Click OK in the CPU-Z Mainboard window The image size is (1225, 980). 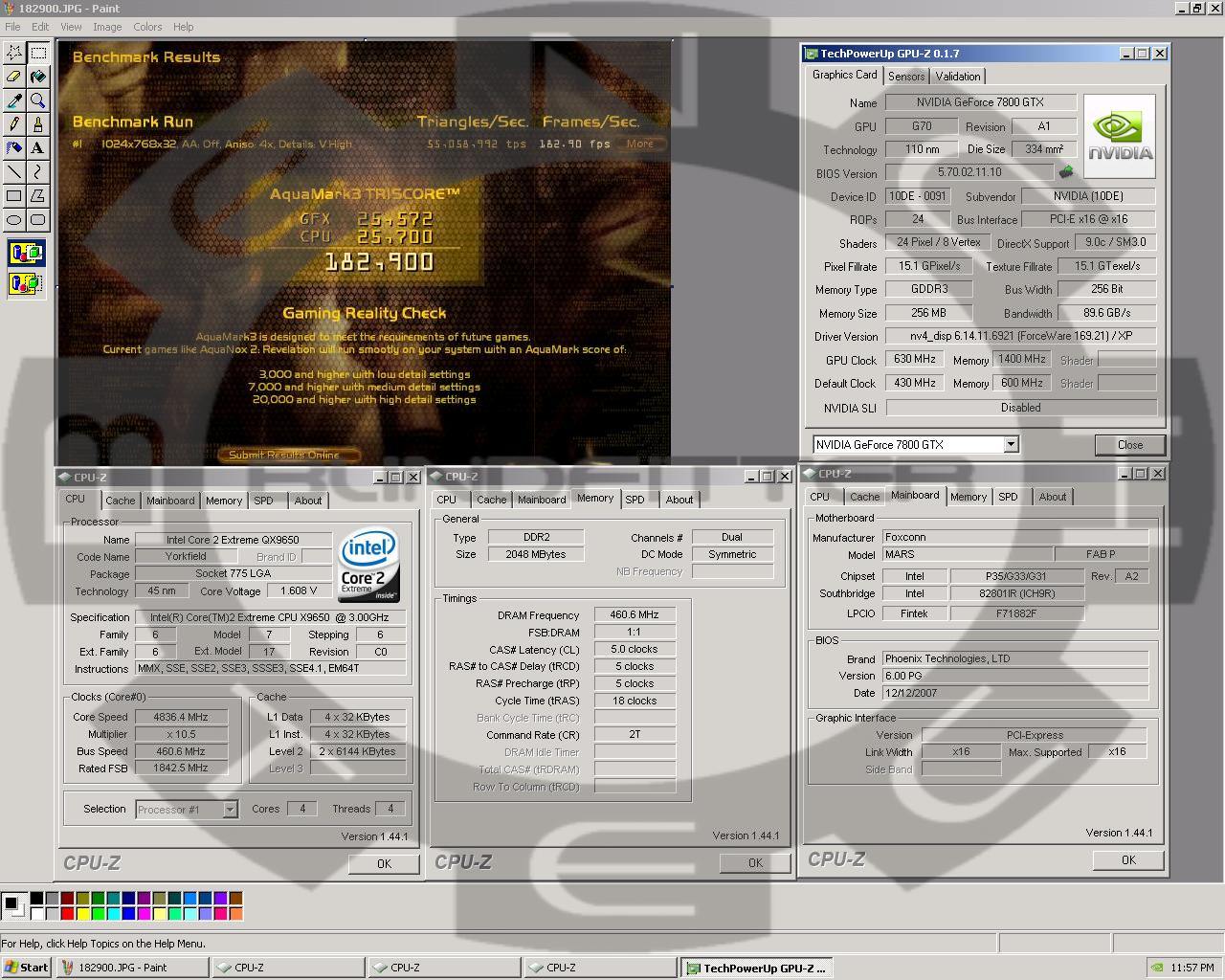click(x=1128, y=859)
